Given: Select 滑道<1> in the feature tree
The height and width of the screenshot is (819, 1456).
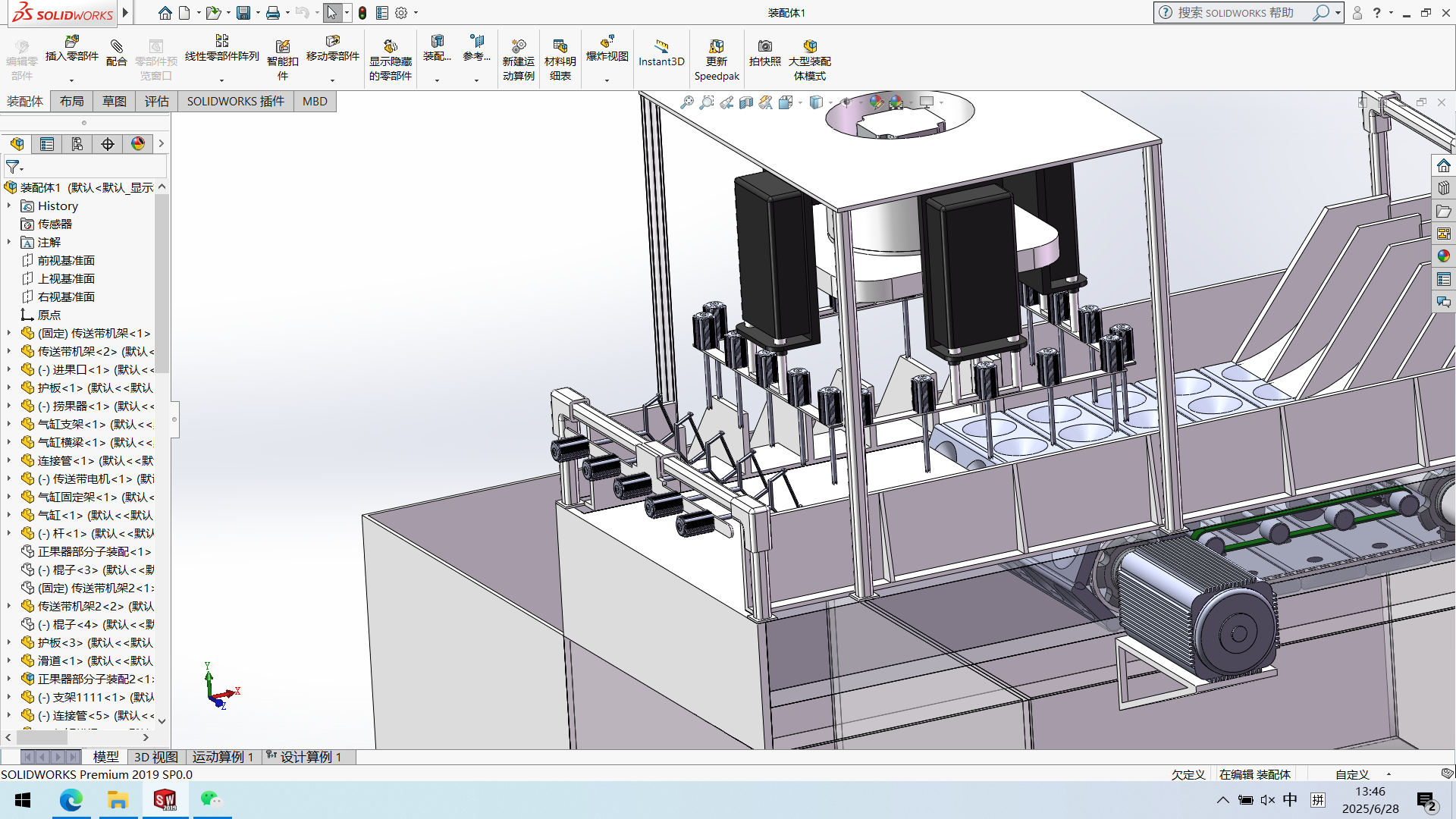Looking at the screenshot, I should pos(61,661).
